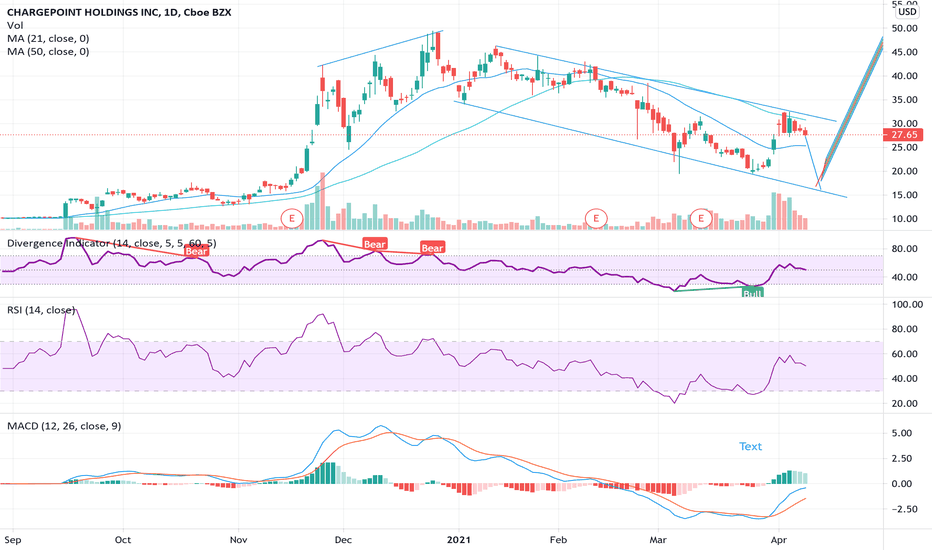Click the earnings E marker in February

pyautogui.click(x=596, y=218)
